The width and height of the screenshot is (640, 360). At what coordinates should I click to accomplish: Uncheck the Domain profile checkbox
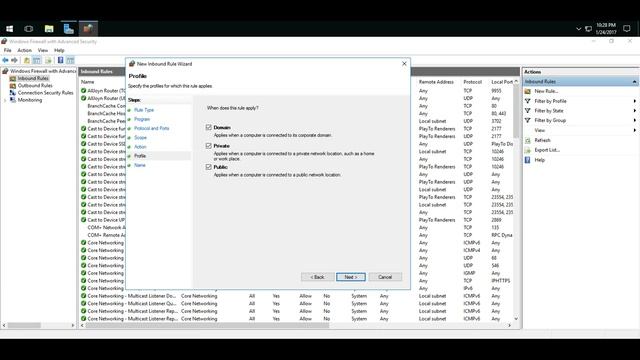(x=209, y=127)
